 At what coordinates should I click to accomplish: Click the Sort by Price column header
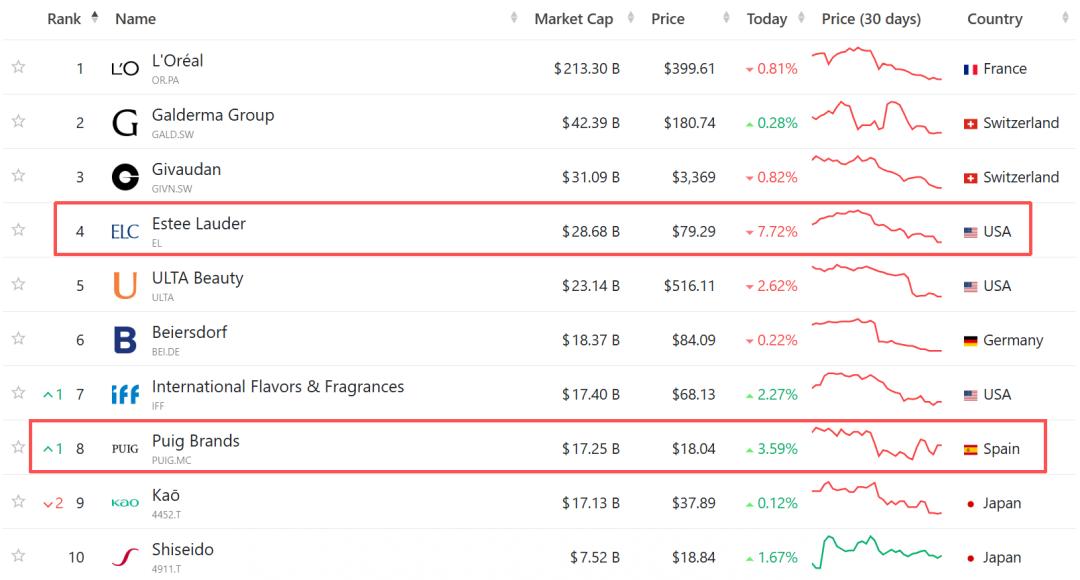click(x=668, y=19)
